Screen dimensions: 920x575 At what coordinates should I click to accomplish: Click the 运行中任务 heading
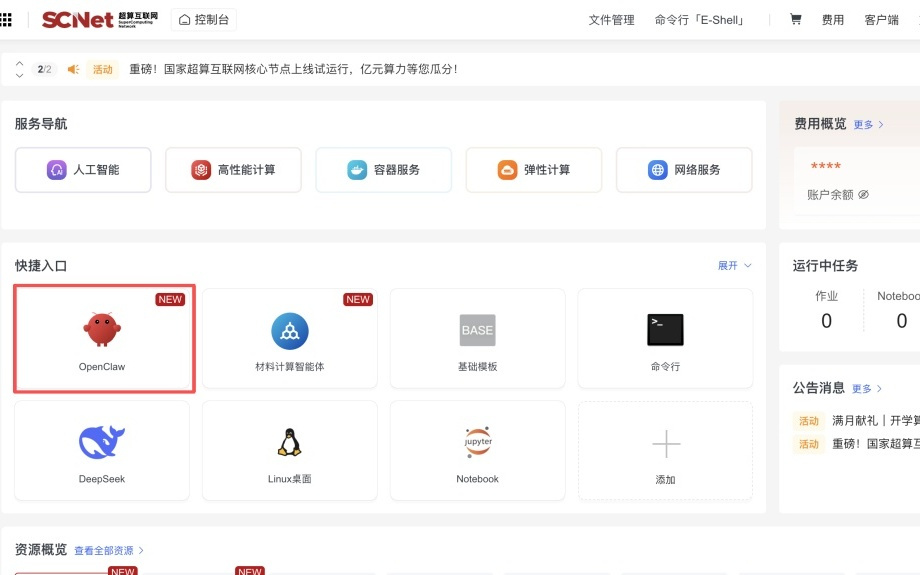pos(825,266)
